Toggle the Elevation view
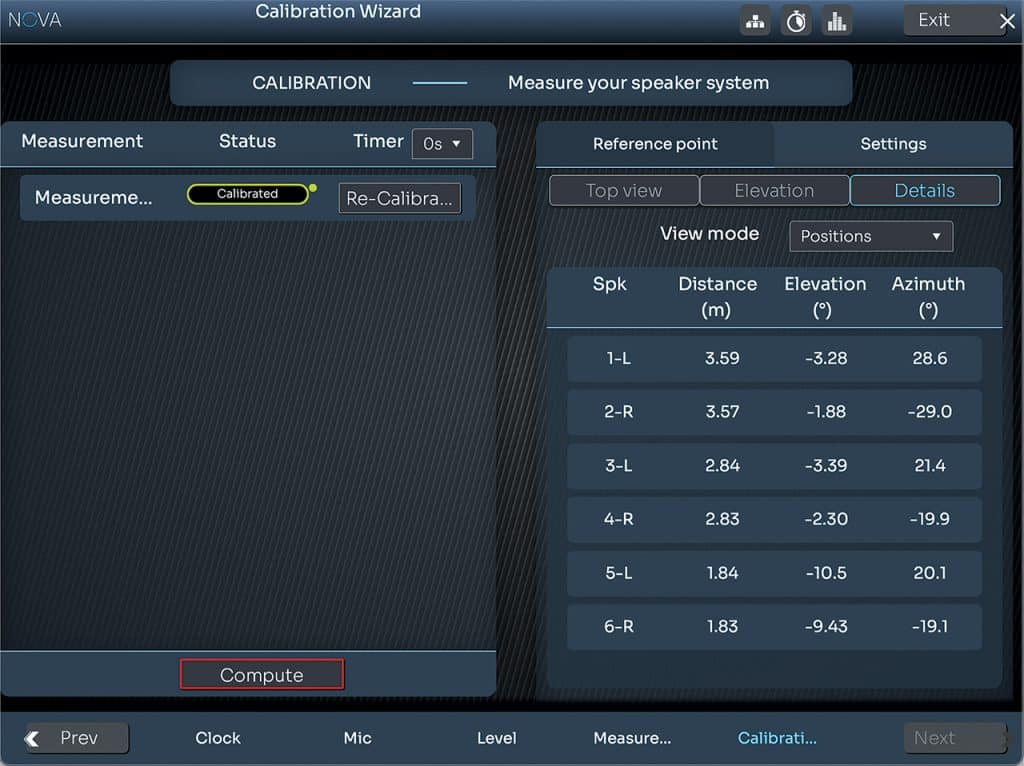The height and width of the screenshot is (766, 1024). tap(774, 191)
